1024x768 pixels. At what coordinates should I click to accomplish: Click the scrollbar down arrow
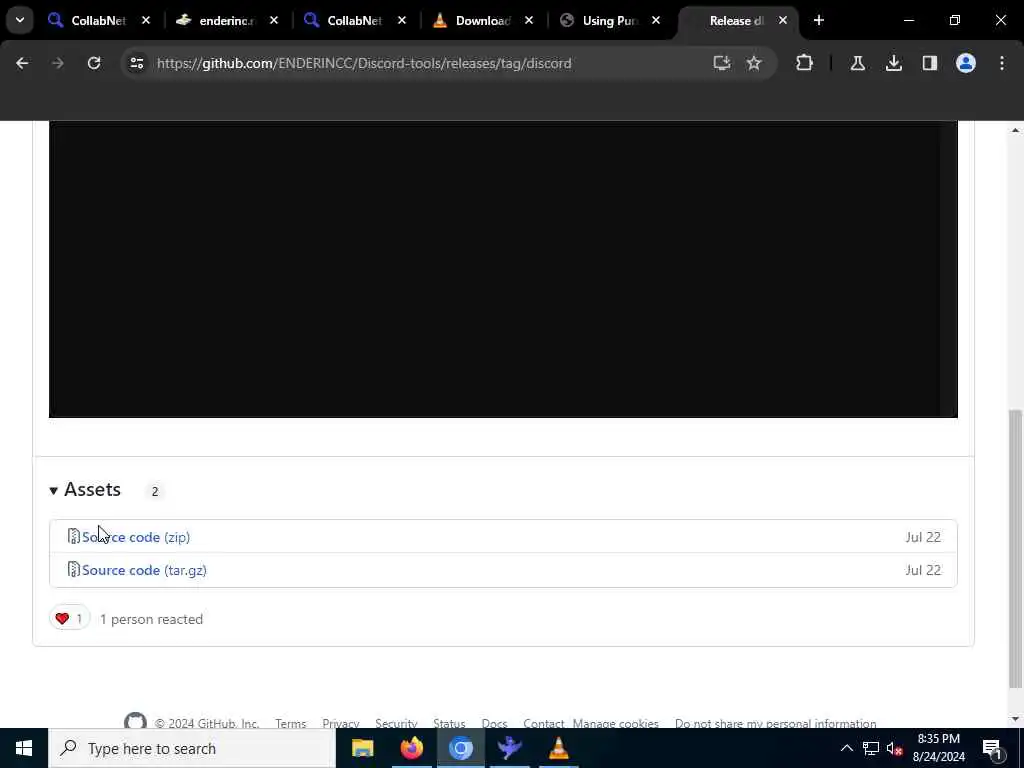click(1015, 719)
